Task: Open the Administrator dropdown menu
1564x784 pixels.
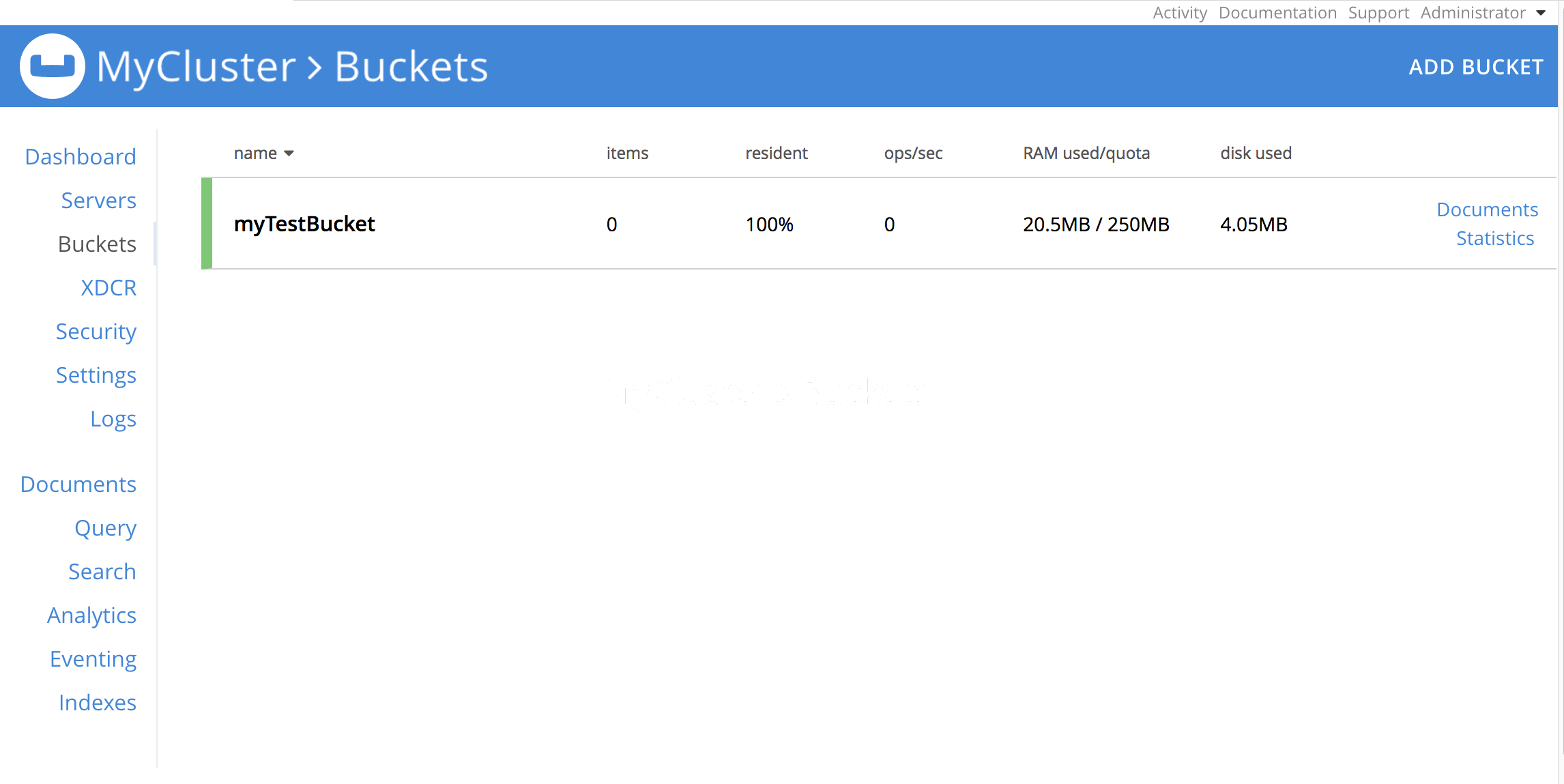Action: (x=1482, y=13)
